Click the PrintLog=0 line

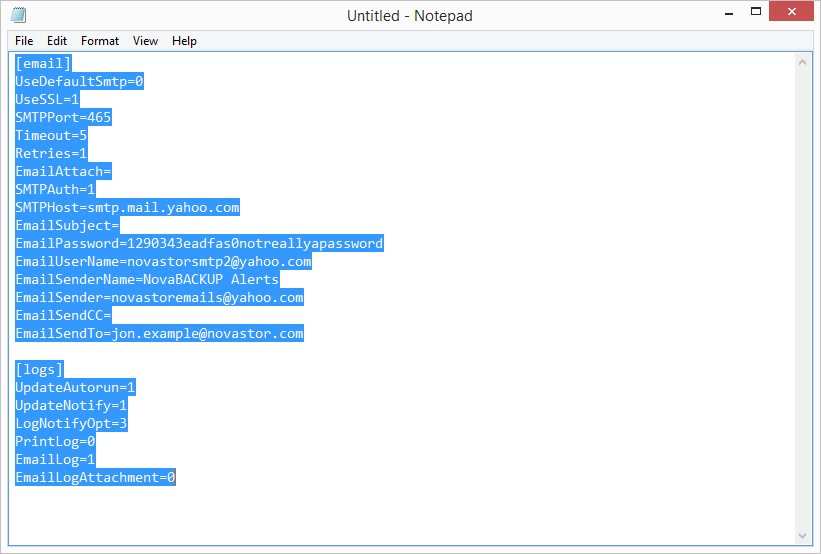56,441
